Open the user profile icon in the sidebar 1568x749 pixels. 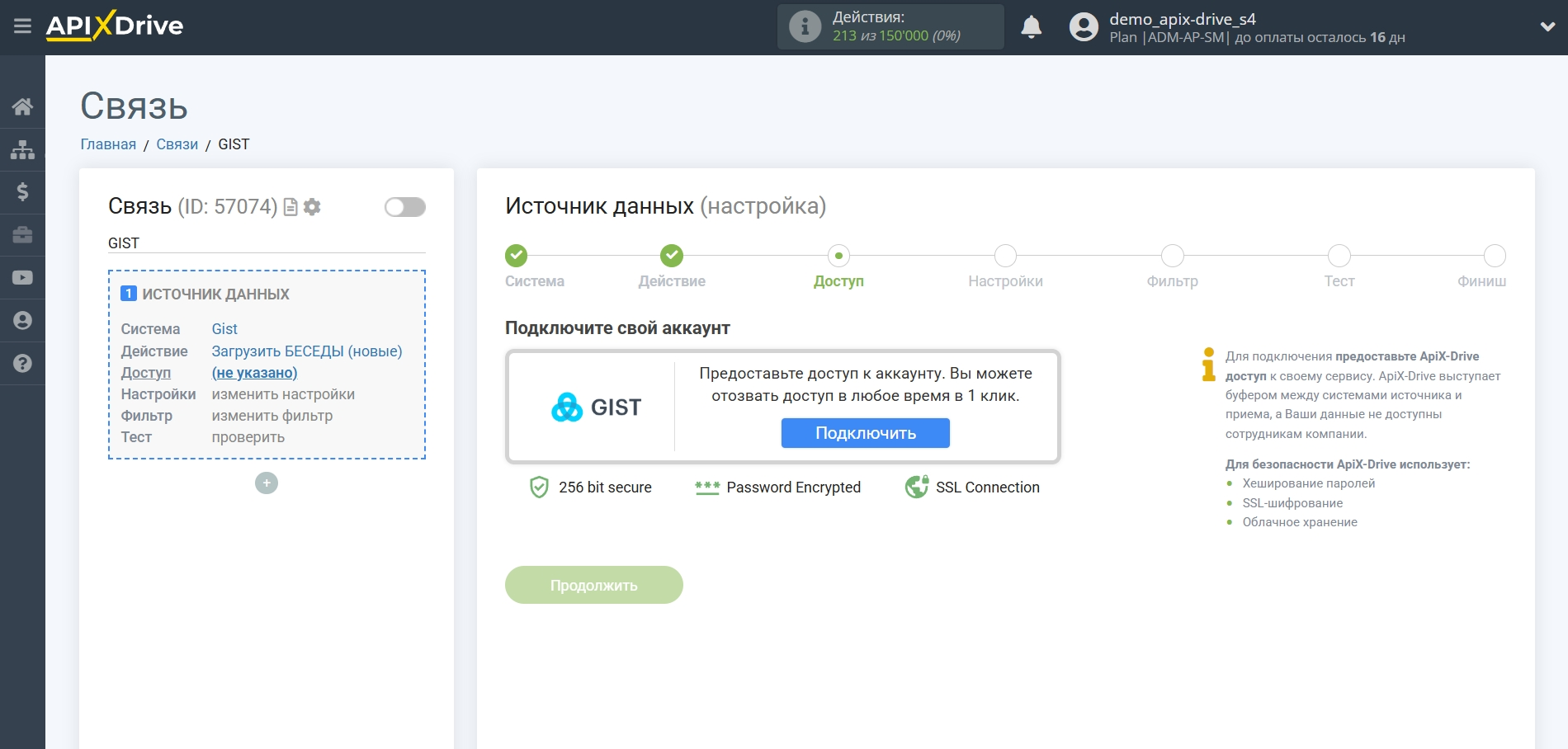pyautogui.click(x=22, y=320)
